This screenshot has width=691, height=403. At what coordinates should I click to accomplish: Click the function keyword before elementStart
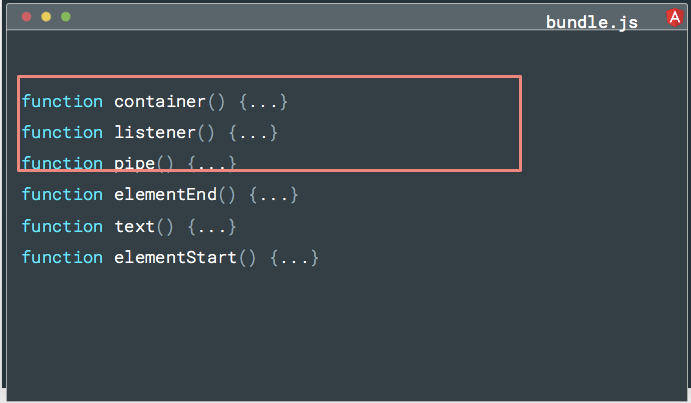pos(62,257)
